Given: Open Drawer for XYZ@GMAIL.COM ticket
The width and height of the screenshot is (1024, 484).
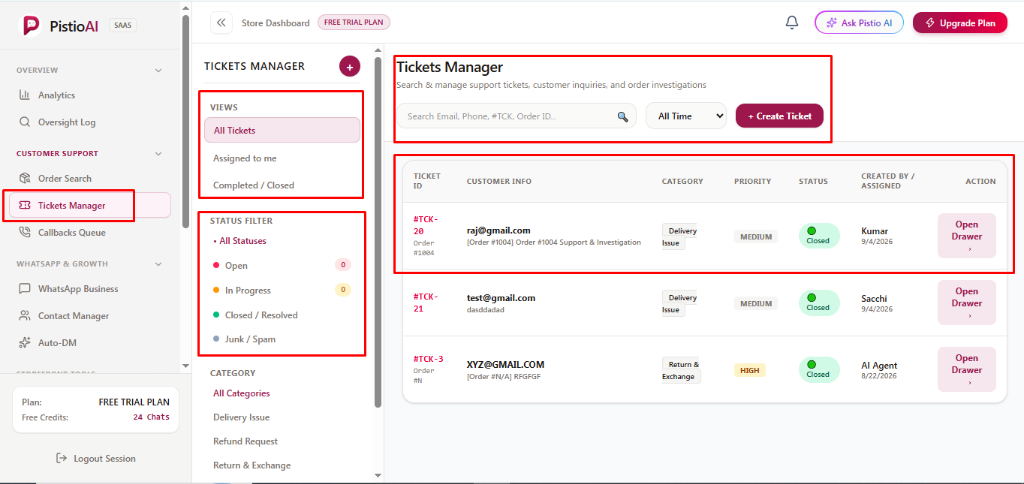Looking at the screenshot, I should [x=967, y=370].
